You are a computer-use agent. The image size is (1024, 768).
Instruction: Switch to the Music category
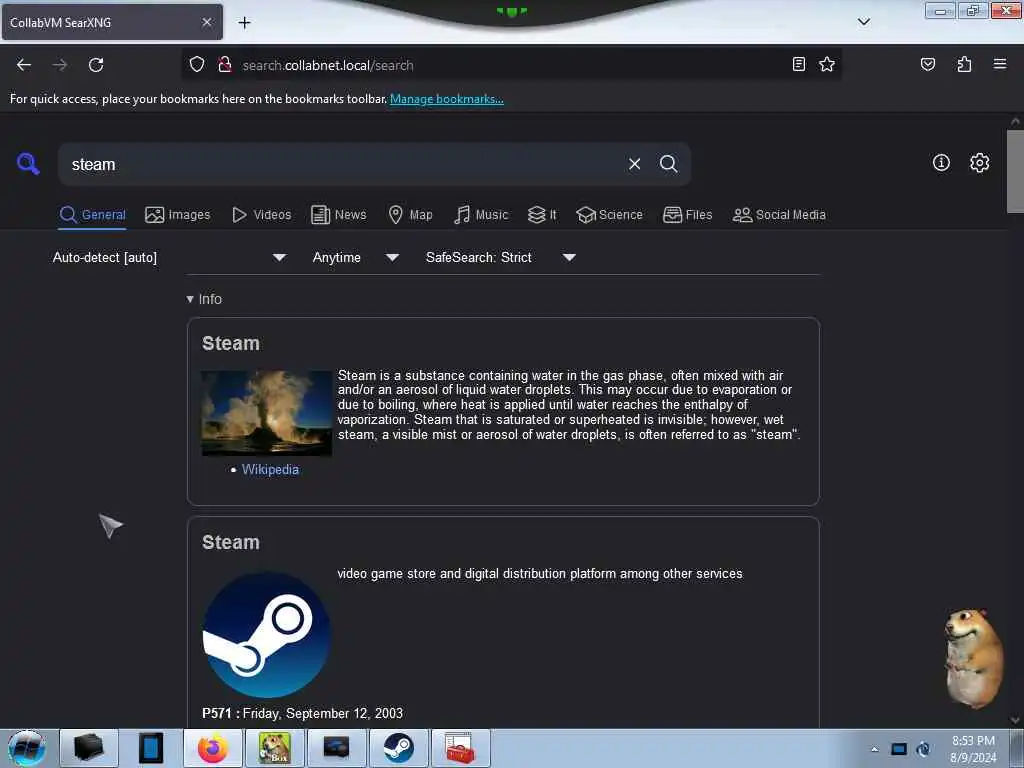481,215
